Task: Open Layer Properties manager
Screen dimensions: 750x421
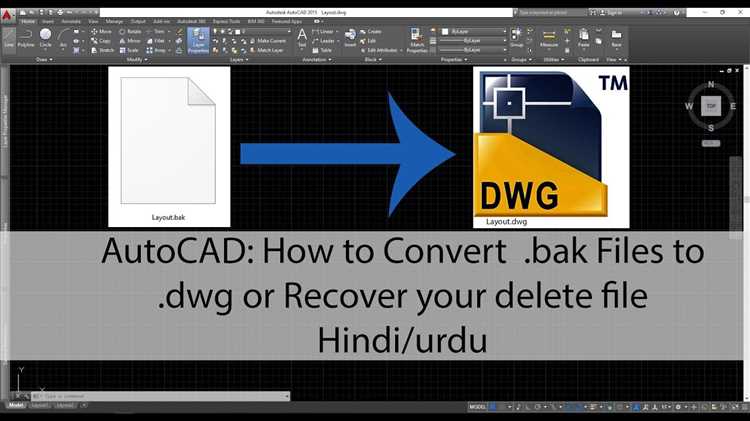Action: coord(198,40)
